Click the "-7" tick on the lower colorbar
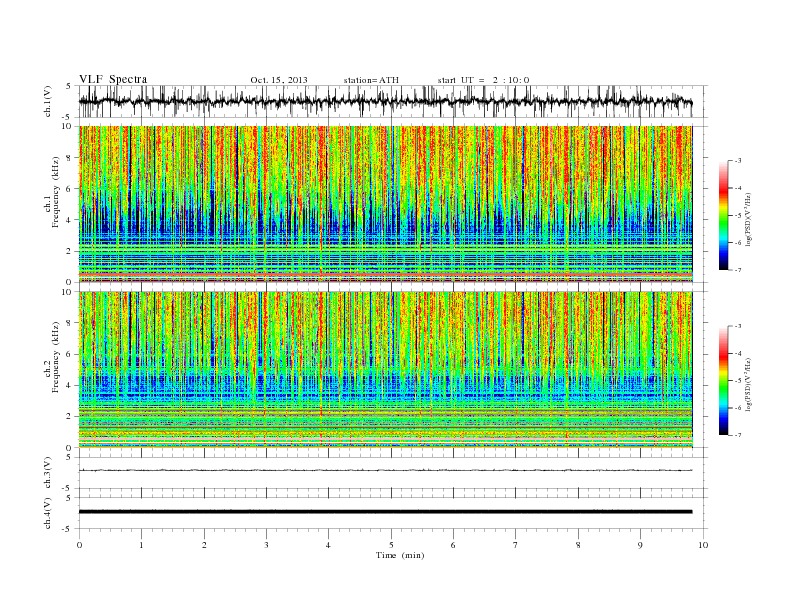792x612 pixels. [x=738, y=435]
